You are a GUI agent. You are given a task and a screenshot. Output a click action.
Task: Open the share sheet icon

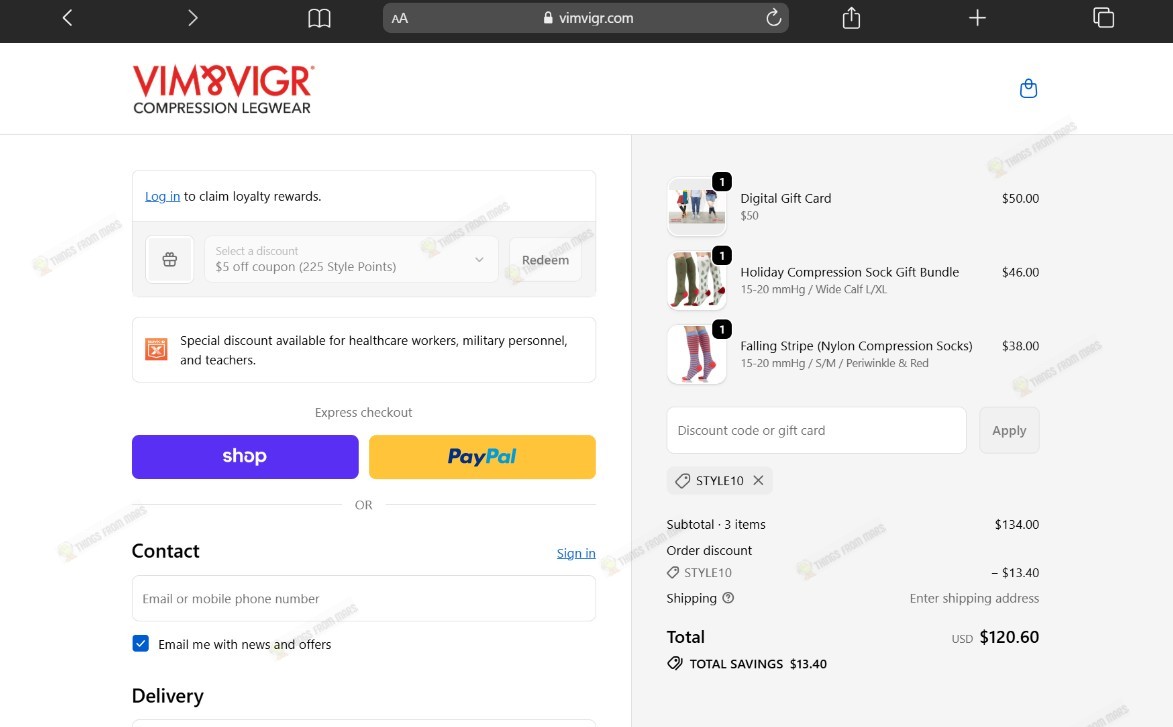tap(851, 17)
